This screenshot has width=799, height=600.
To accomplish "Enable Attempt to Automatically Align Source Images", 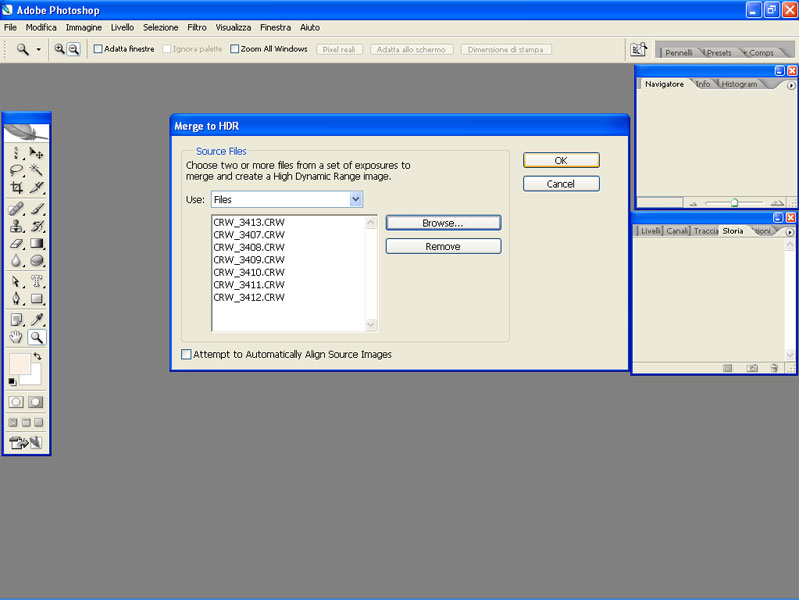I will click(186, 354).
